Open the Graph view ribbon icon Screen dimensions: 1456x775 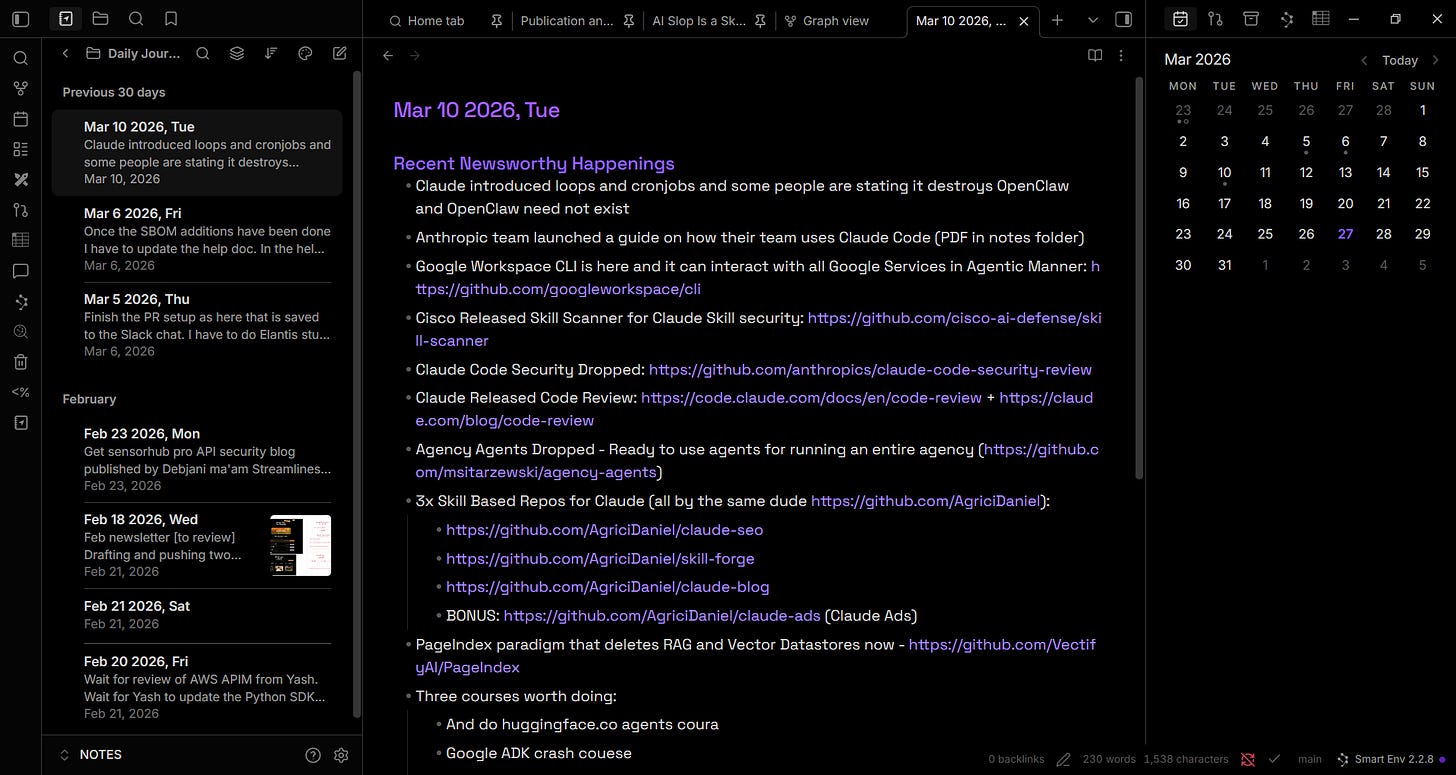pos(20,89)
